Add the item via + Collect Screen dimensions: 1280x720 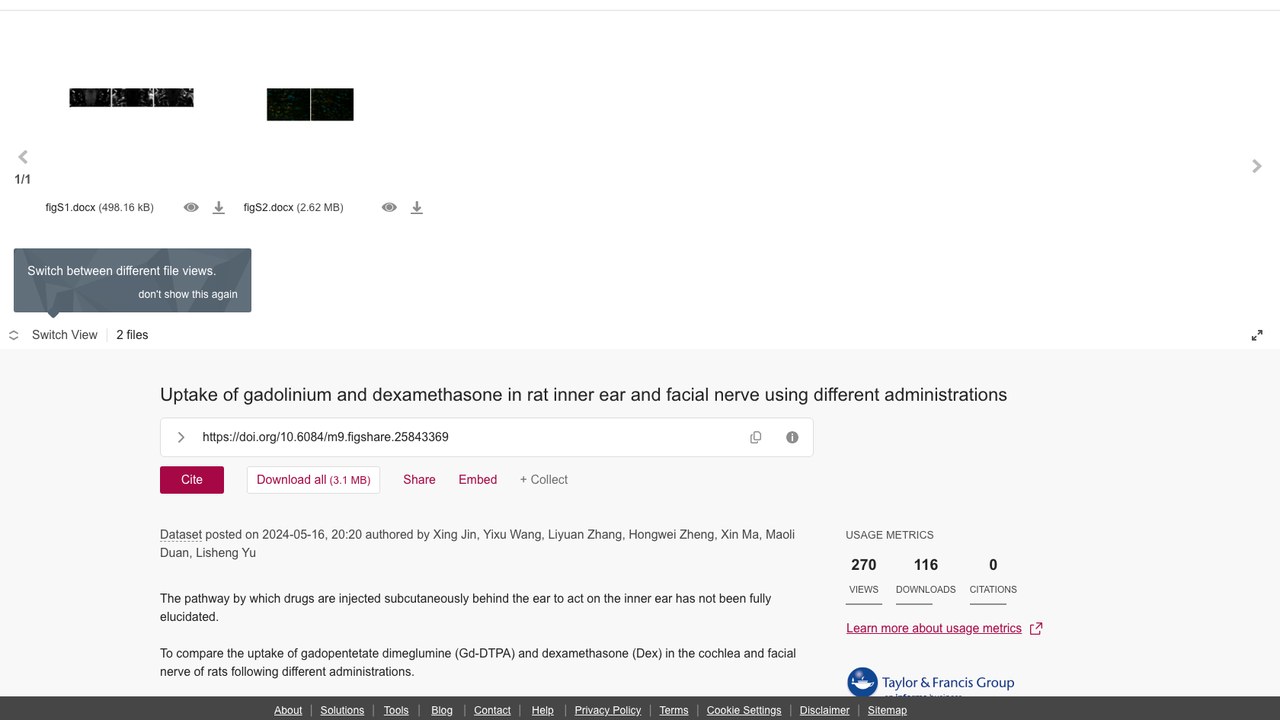coord(544,480)
